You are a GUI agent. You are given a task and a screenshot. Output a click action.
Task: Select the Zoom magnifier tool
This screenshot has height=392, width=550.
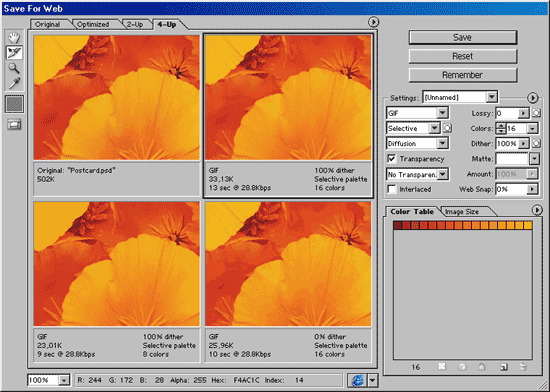(14, 68)
